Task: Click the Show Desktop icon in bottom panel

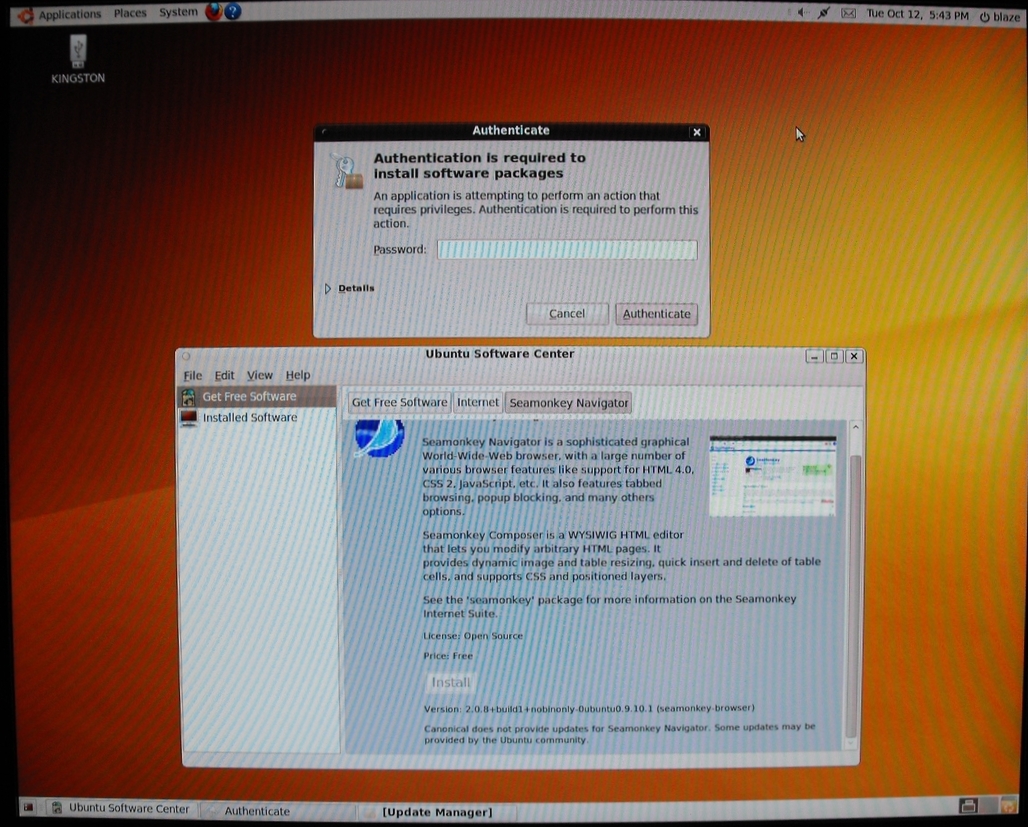Action: (28, 808)
